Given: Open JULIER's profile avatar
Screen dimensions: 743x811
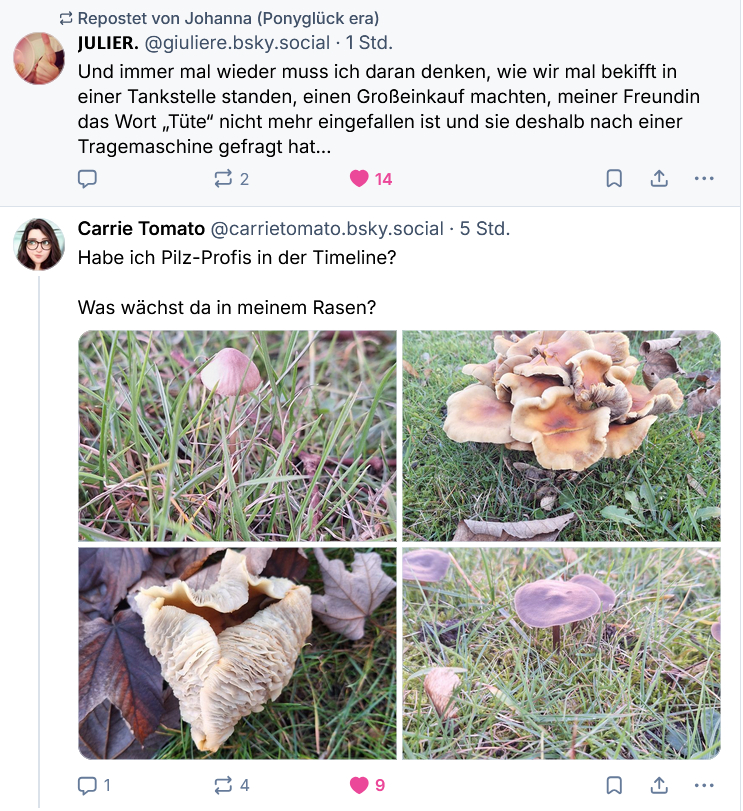Looking at the screenshot, I should [39, 58].
